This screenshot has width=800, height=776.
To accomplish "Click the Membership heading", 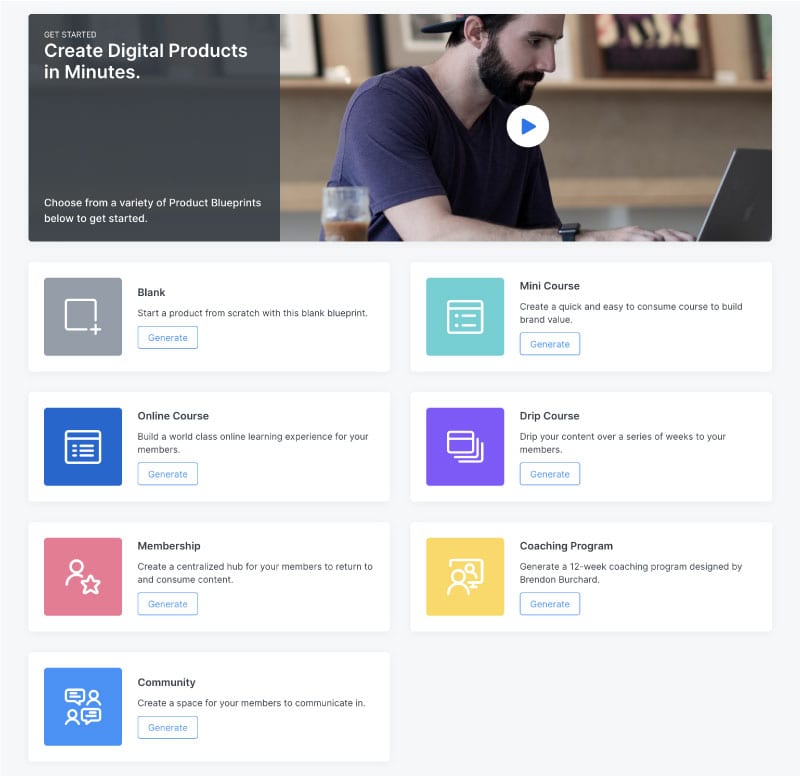I will pos(169,546).
